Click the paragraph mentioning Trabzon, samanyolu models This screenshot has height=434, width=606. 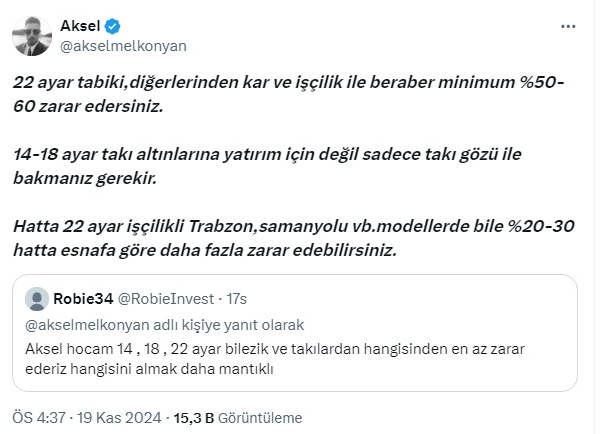(290, 239)
